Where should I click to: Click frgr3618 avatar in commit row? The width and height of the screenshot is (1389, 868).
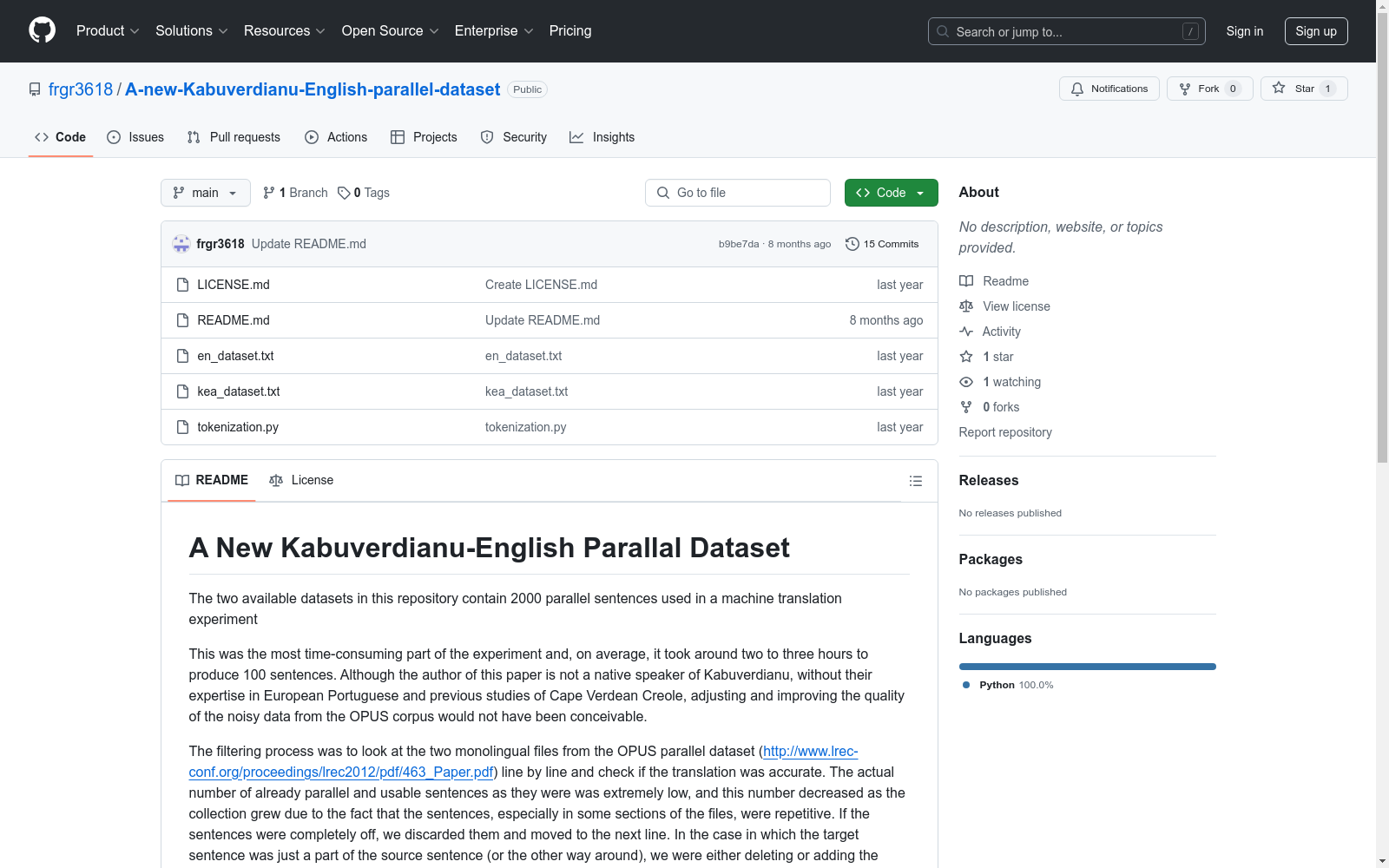[x=181, y=244]
